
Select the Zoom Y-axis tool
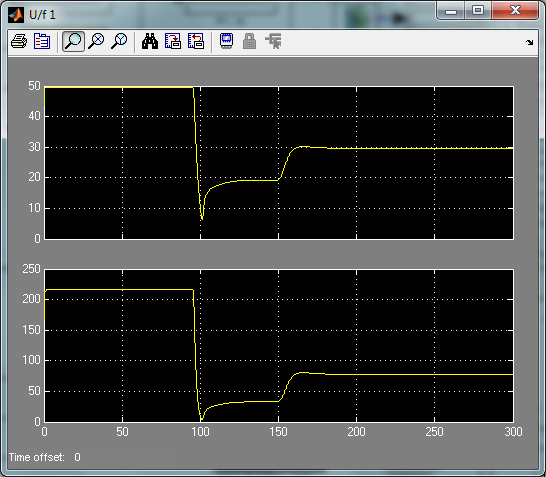point(119,41)
